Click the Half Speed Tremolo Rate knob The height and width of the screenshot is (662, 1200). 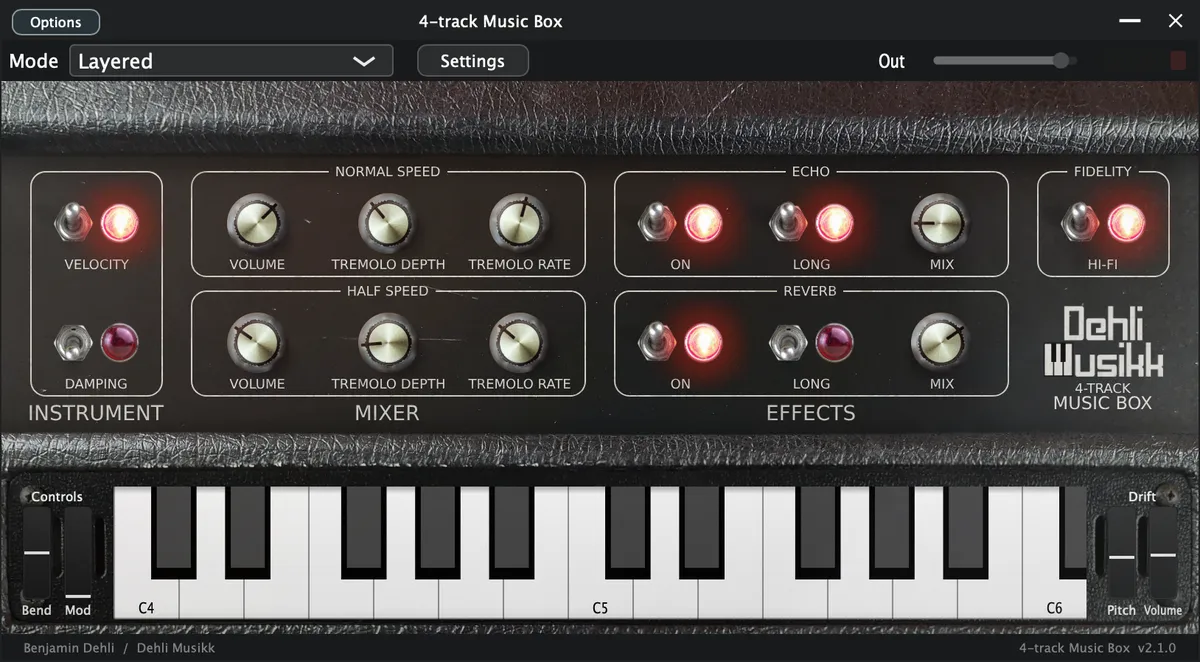519,343
